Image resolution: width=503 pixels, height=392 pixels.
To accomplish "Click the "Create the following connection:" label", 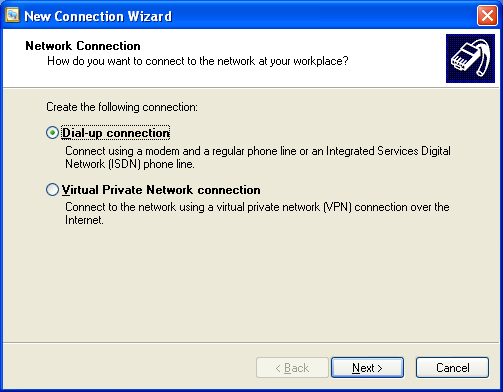I will 122,107.
